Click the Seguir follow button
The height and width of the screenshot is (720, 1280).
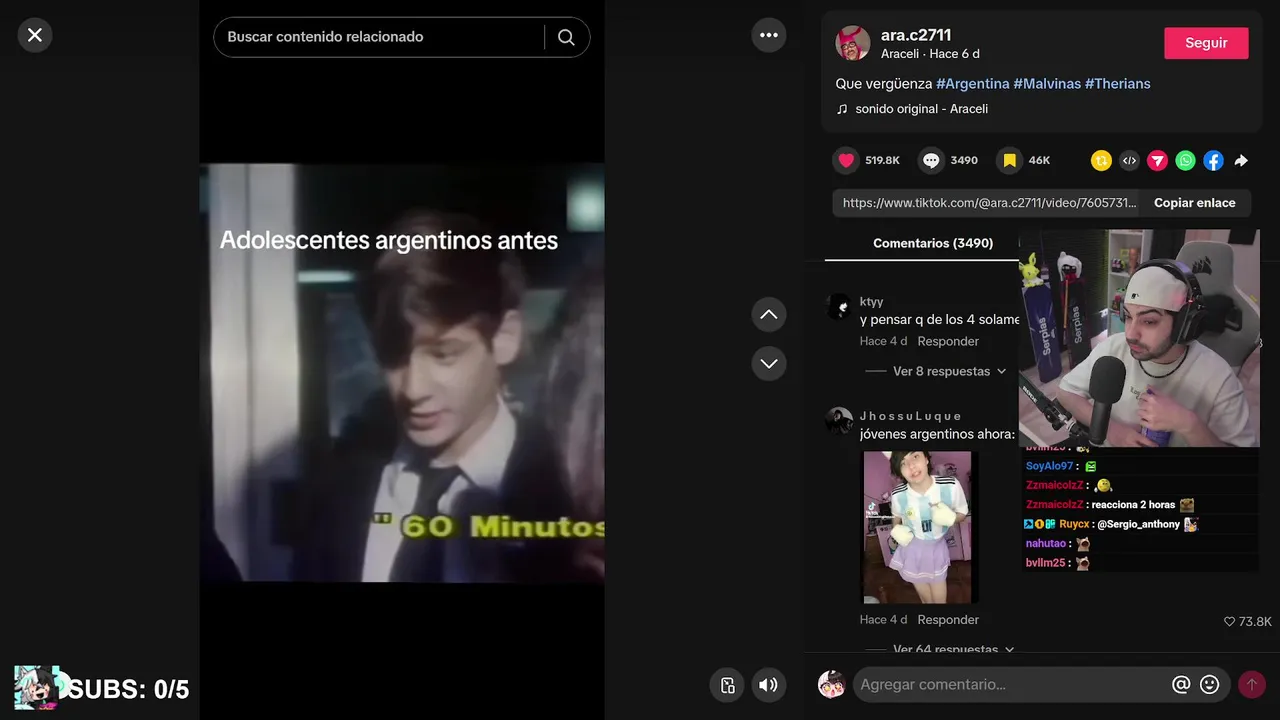pos(1206,43)
